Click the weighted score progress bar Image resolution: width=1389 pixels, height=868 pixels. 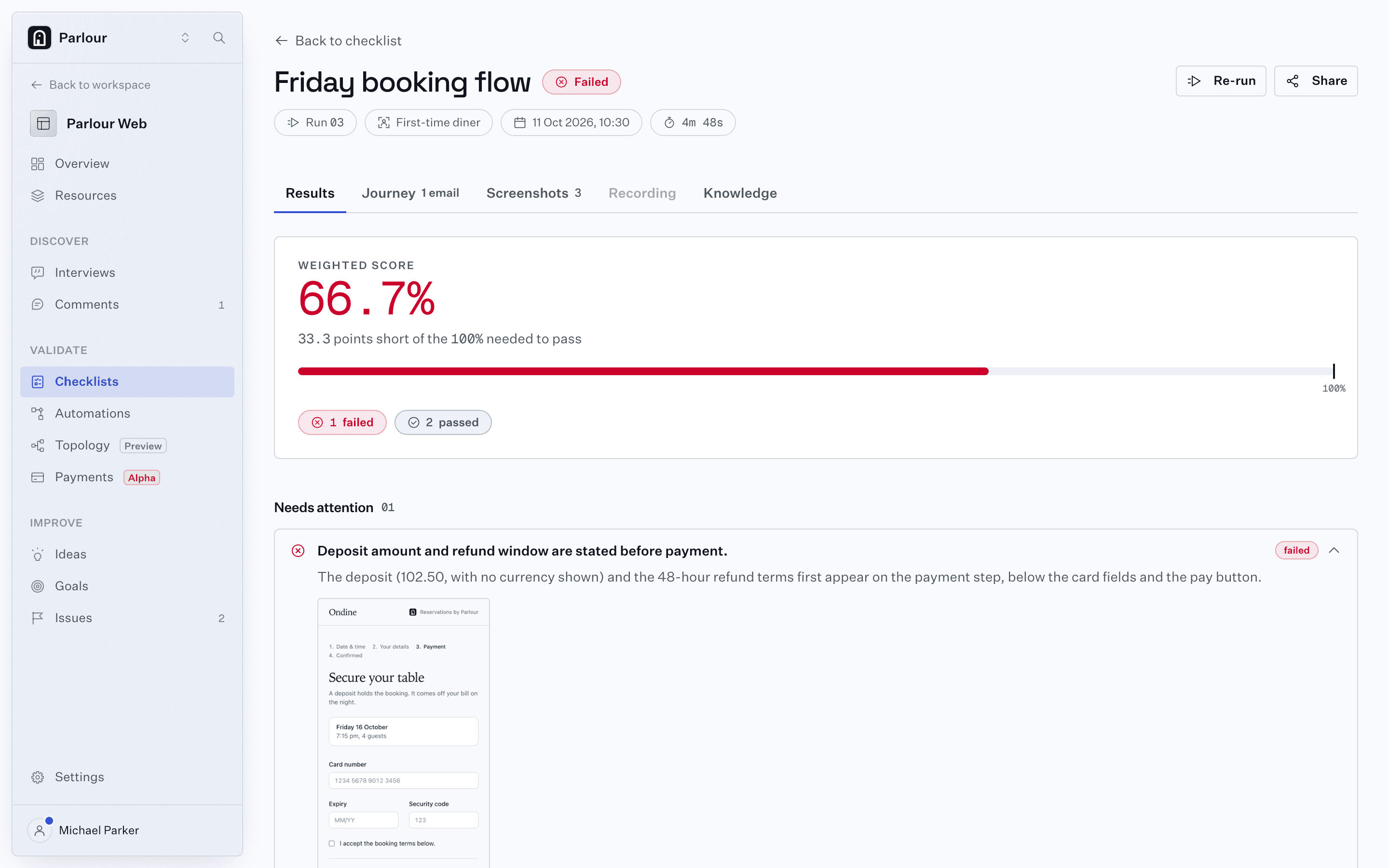pos(816,371)
